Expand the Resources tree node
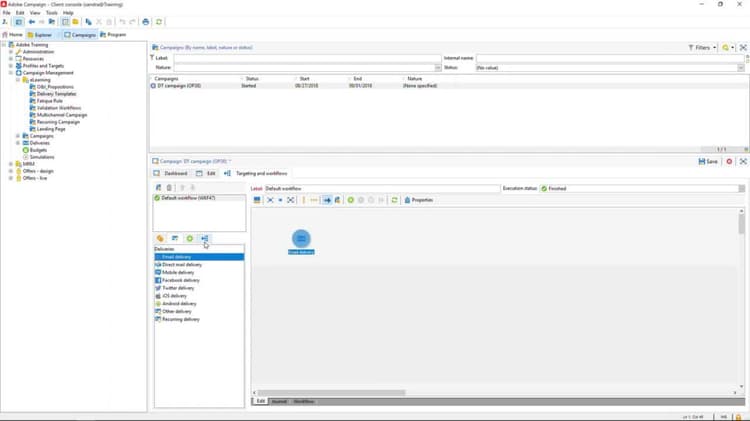The width and height of the screenshot is (750, 421). click(11, 59)
